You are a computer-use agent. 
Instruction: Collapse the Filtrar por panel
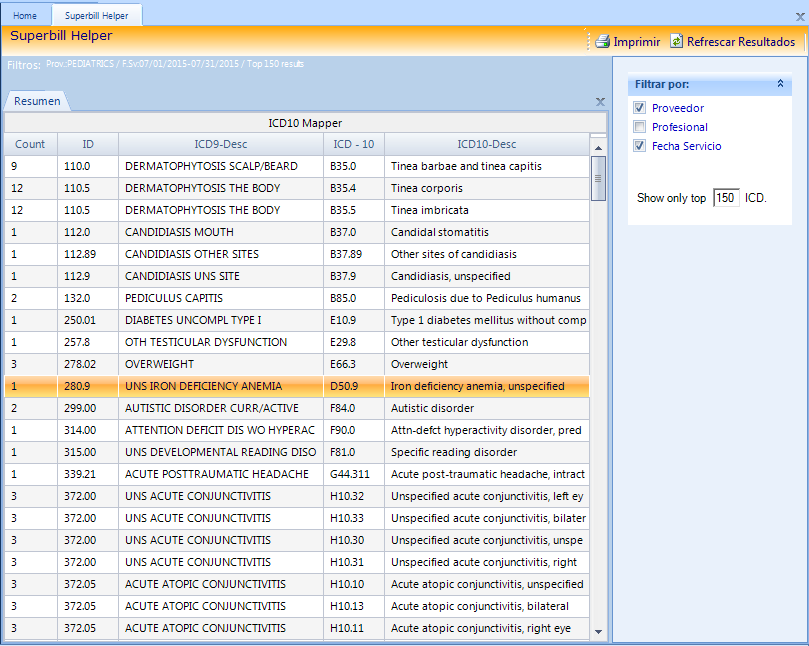(x=780, y=85)
